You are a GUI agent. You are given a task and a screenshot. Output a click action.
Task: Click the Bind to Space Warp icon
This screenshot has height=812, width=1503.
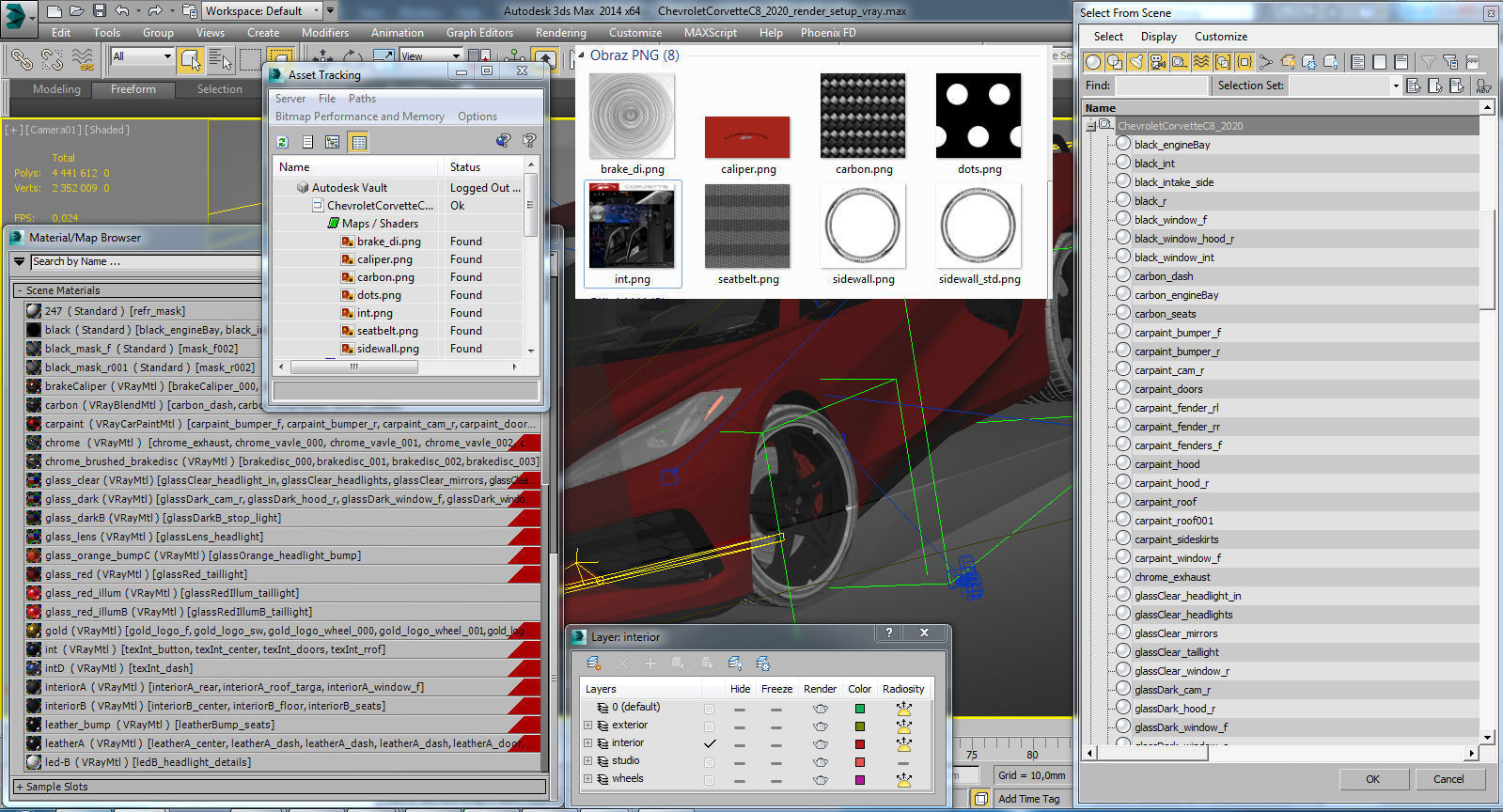pos(83,59)
